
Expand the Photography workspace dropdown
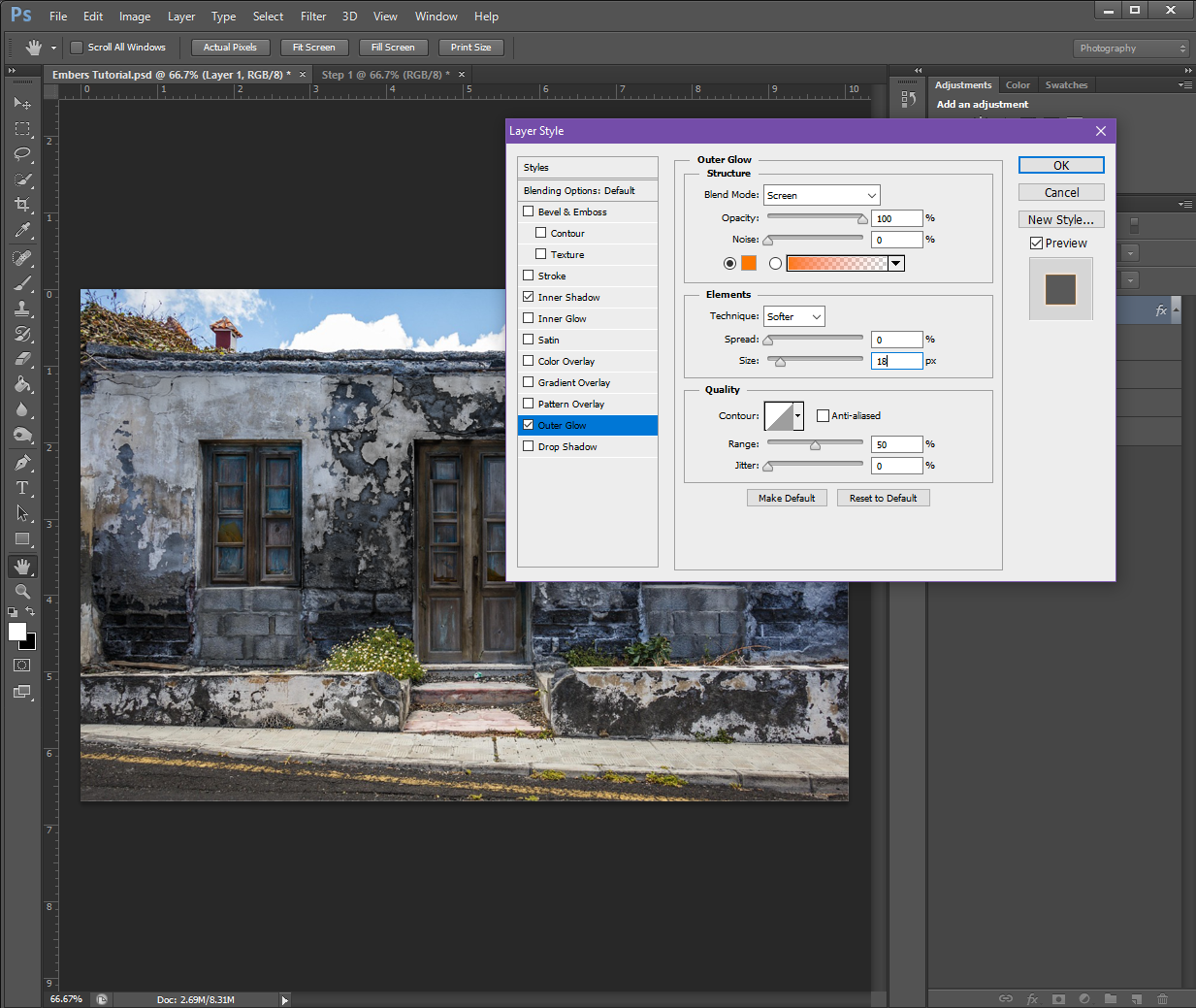coord(1132,49)
